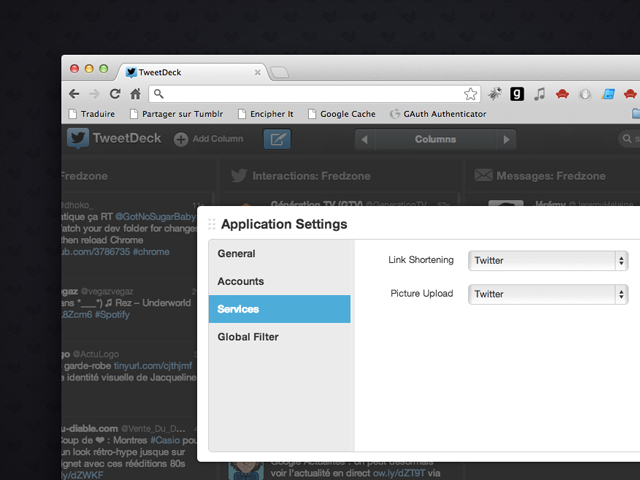Click the Application Settings title
Viewport: 640px width, 480px height.
coord(284,224)
